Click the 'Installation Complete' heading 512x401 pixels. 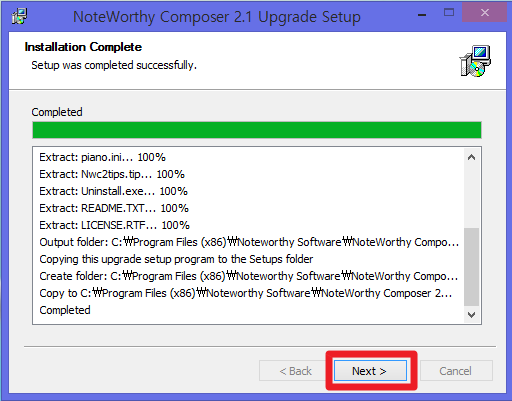coord(83,47)
